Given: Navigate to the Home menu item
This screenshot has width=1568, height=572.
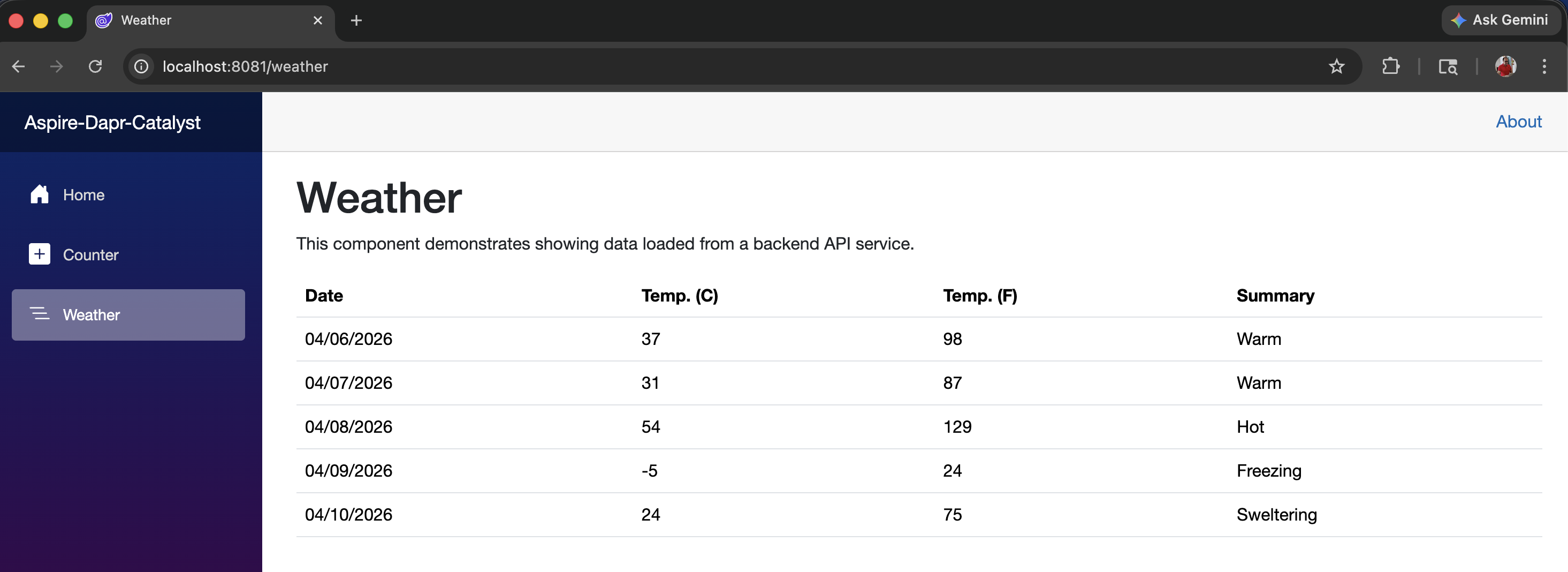Looking at the screenshot, I should pyautogui.click(x=84, y=195).
